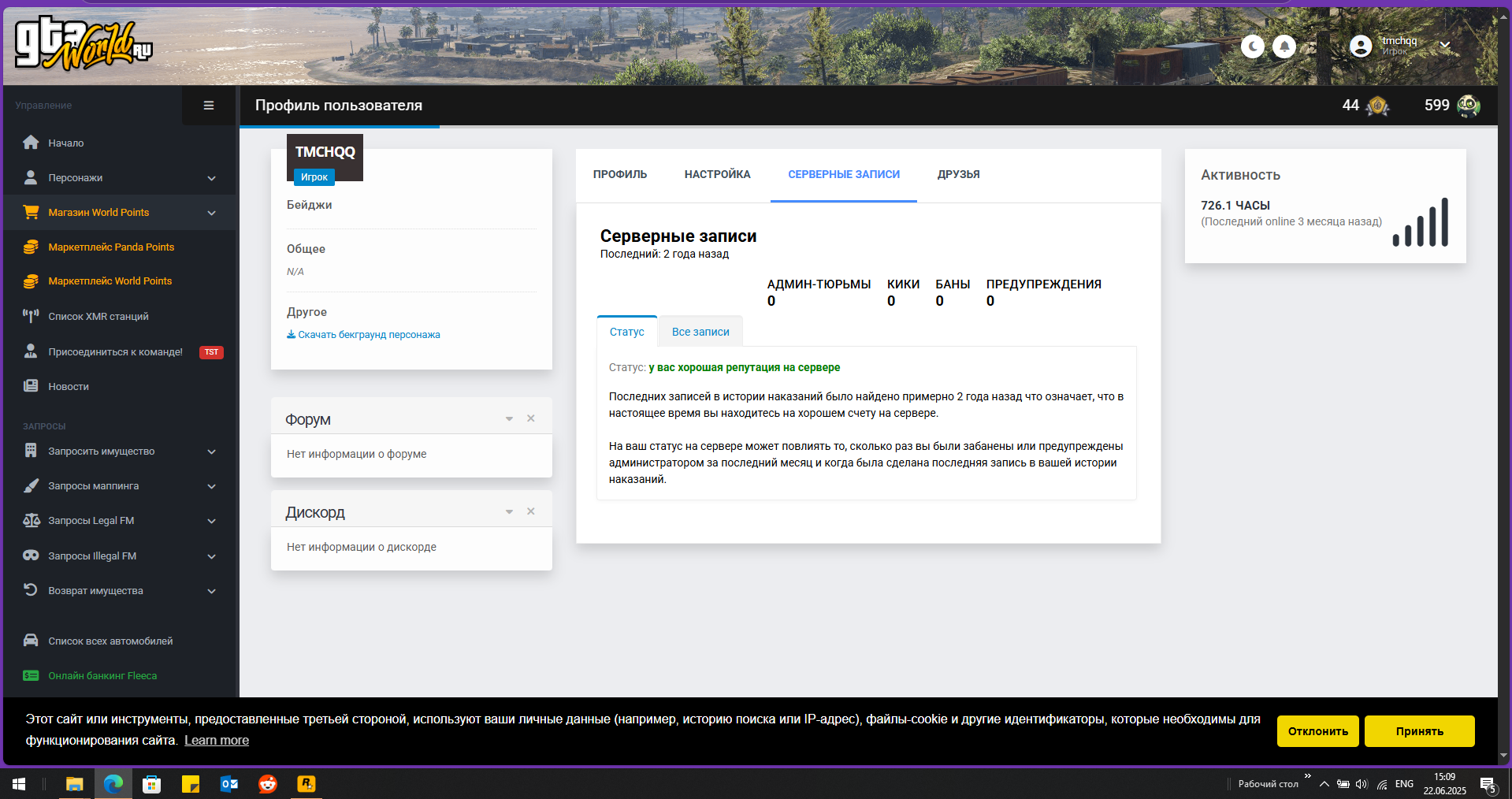Expand Запросить имущество chevron
Screen dimensions: 1512x799
211,452
